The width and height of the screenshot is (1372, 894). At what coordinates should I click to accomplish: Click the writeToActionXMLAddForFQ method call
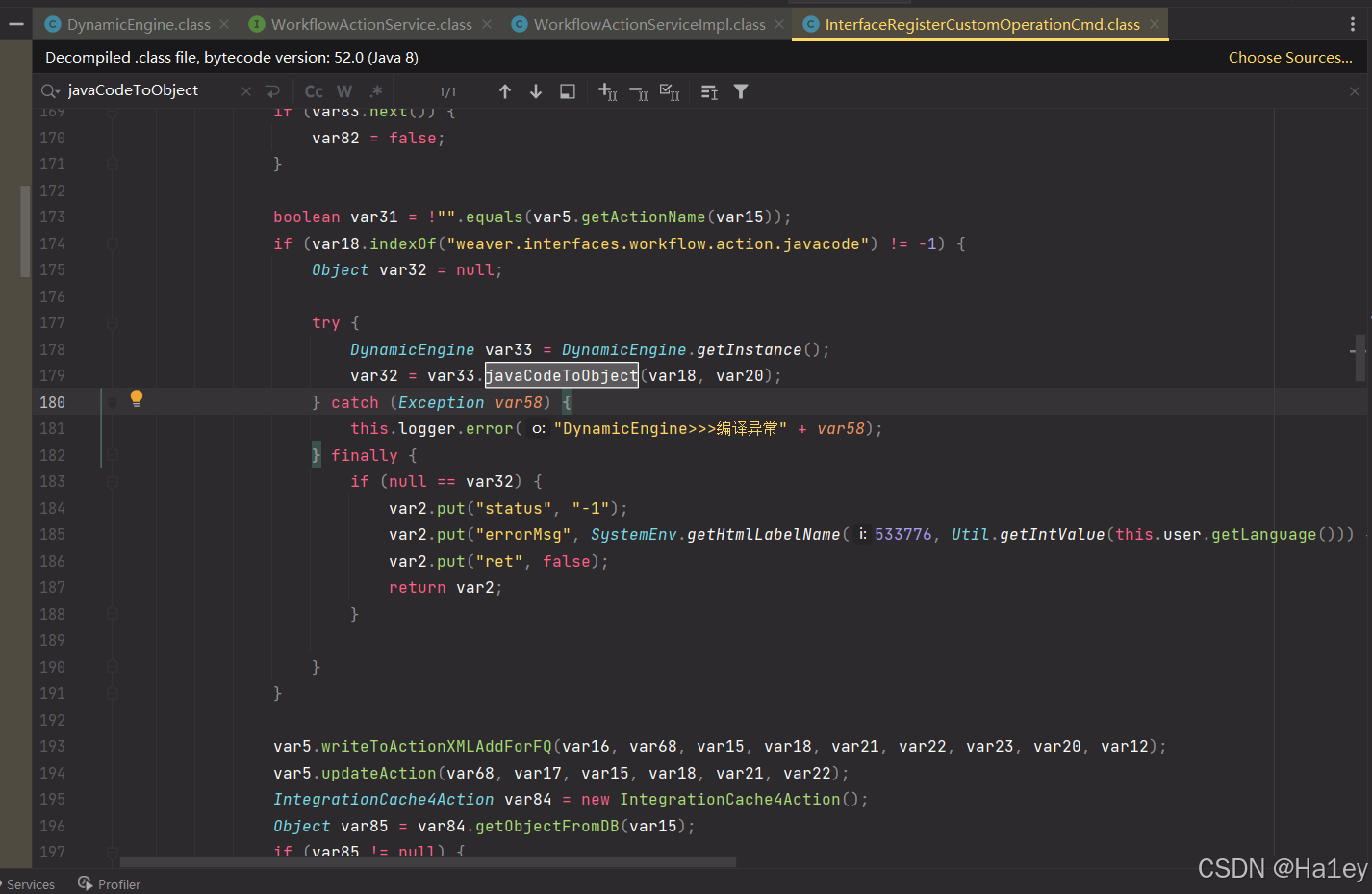point(437,747)
